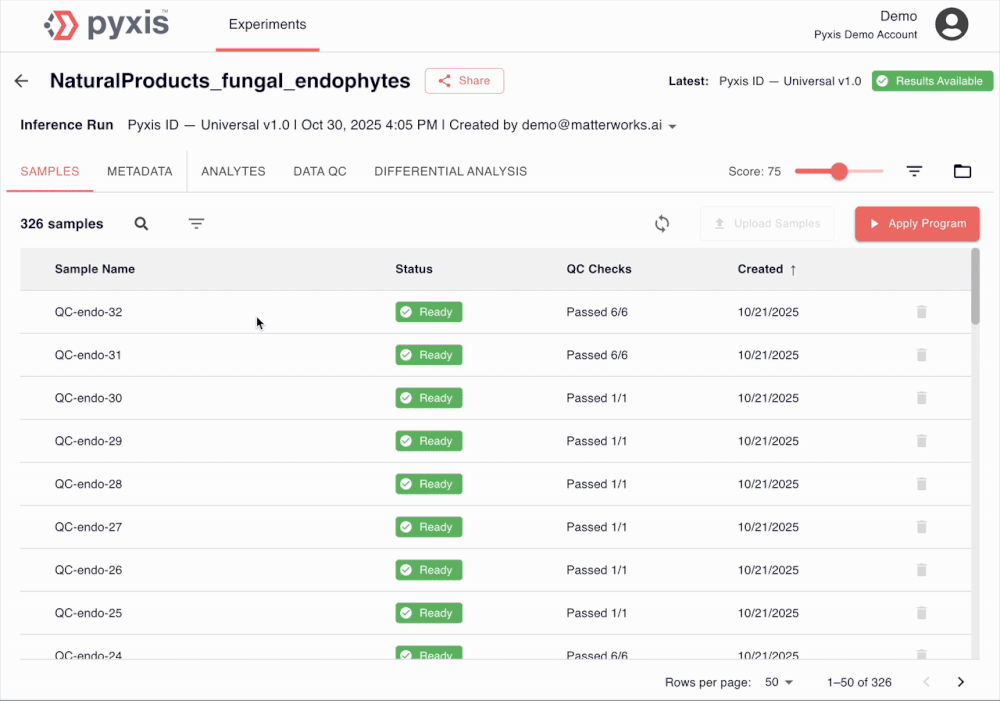Delete sample QC-endo-32 with trash icon

pos(921,312)
